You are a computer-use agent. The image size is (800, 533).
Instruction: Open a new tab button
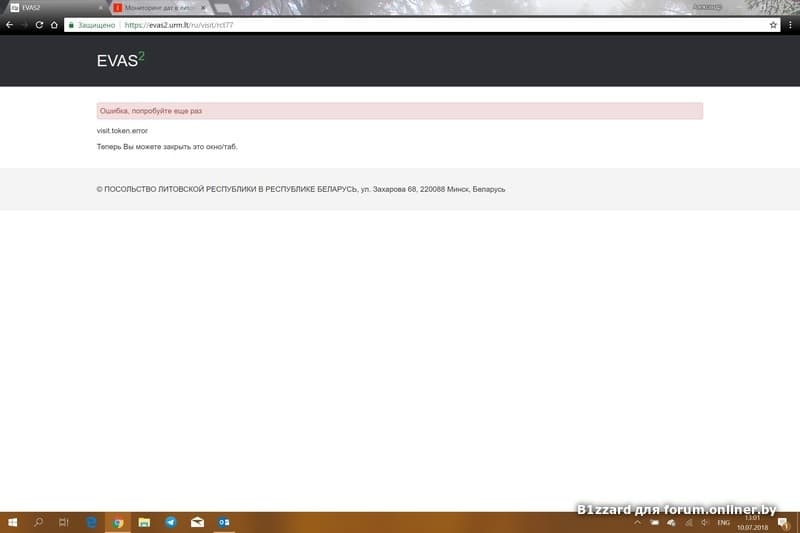[x=222, y=8]
